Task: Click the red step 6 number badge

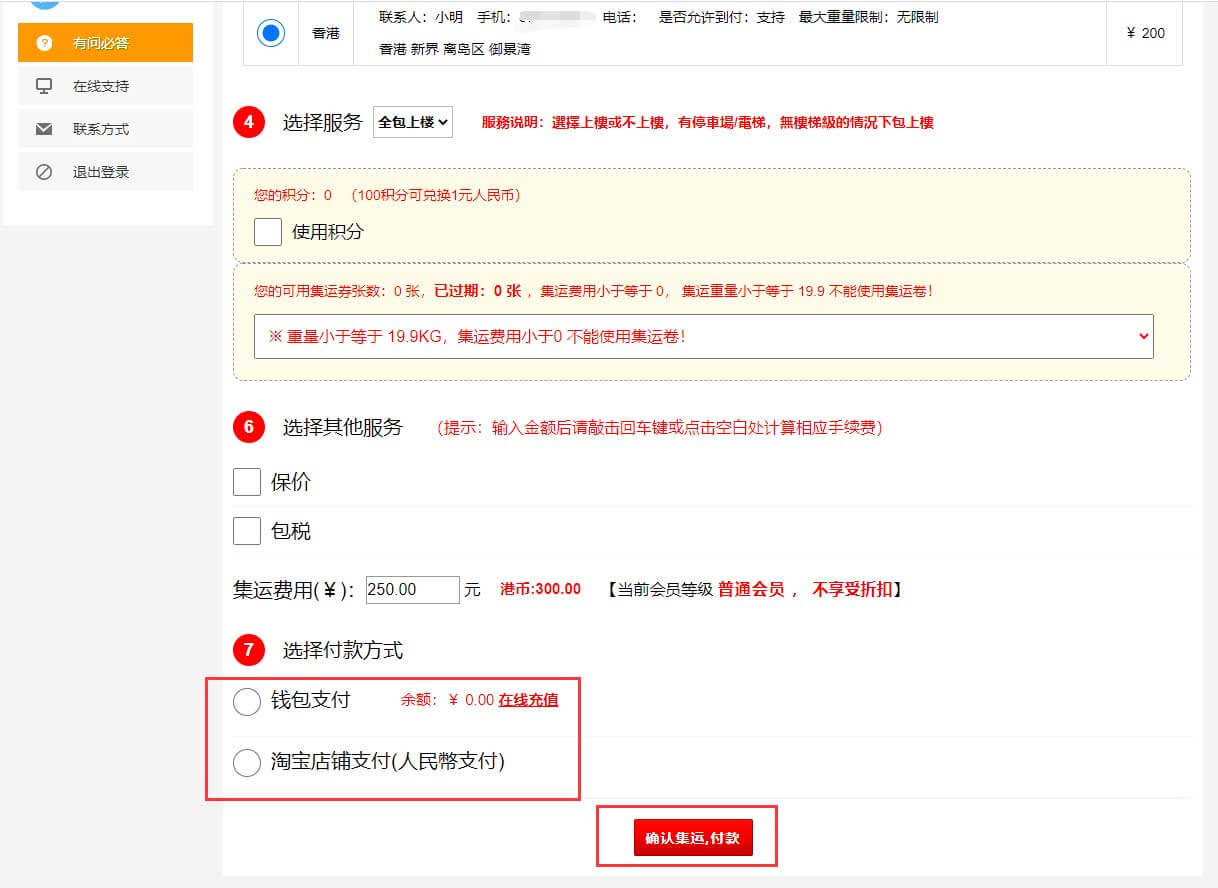Action: [x=249, y=428]
